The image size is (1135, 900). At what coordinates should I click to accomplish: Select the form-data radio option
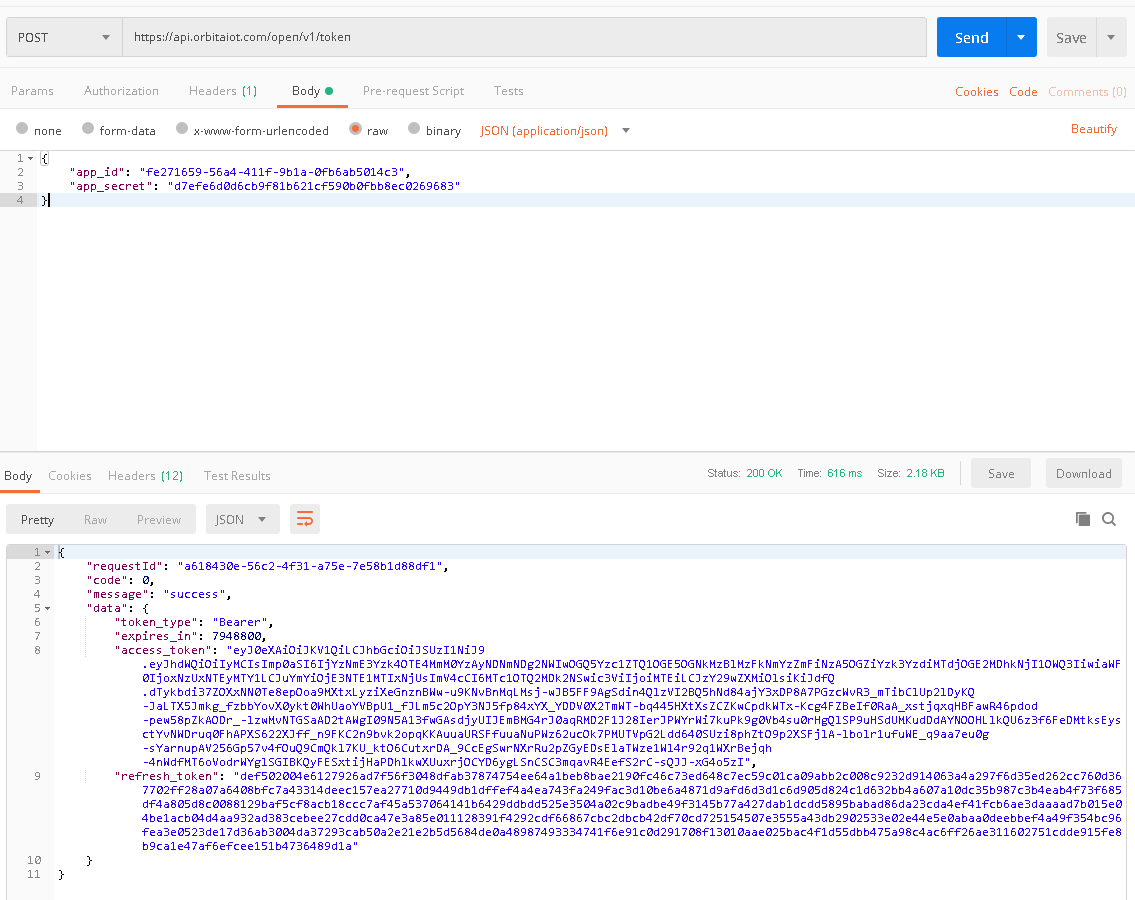click(88, 130)
